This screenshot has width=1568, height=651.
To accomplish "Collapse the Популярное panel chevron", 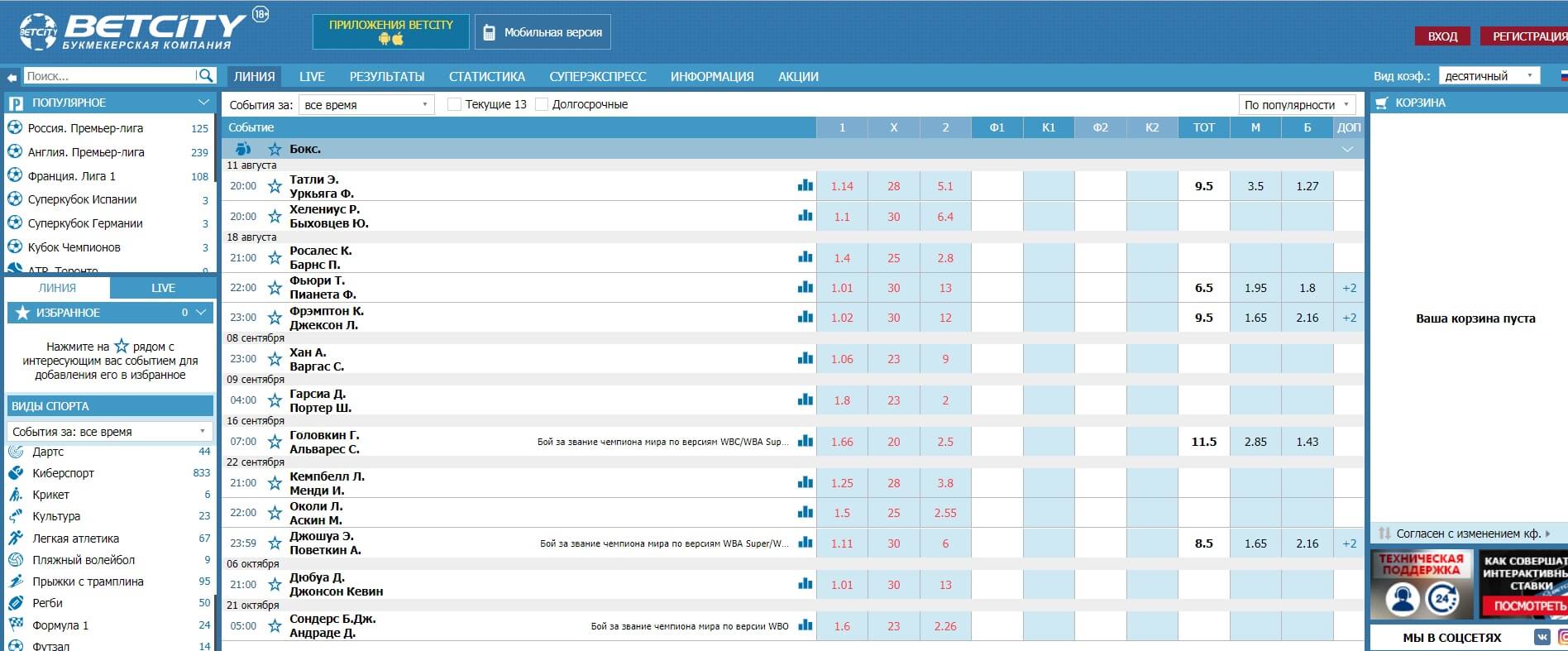I will (x=203, y=103).
